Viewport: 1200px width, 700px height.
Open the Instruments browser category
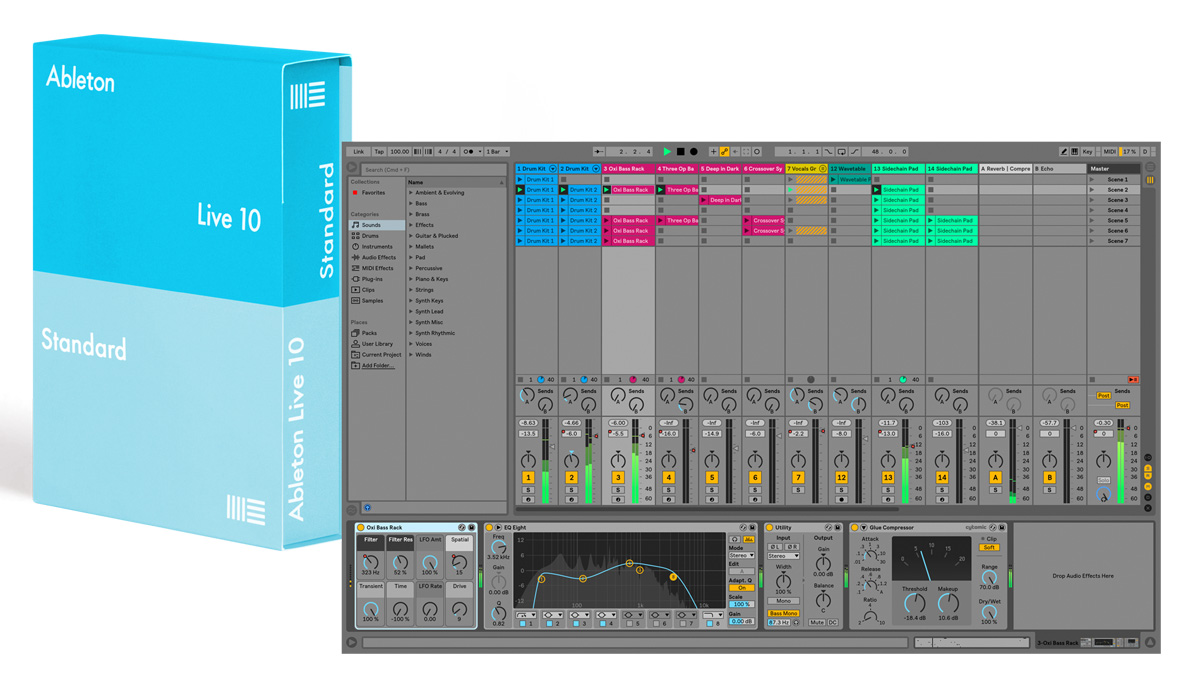376,247
